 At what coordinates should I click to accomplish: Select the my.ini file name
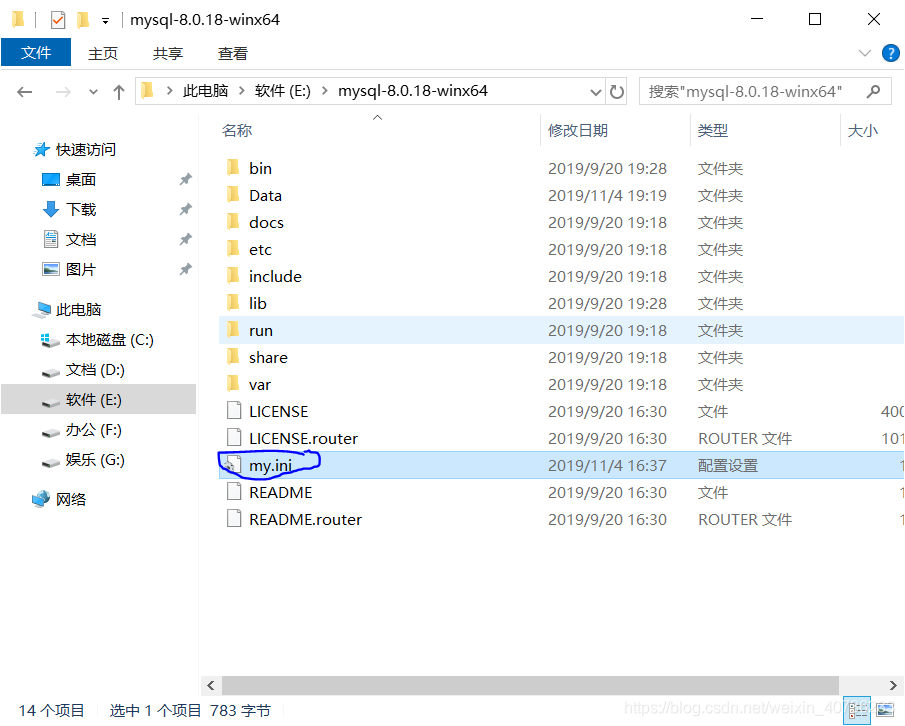(x=270, y=466)
